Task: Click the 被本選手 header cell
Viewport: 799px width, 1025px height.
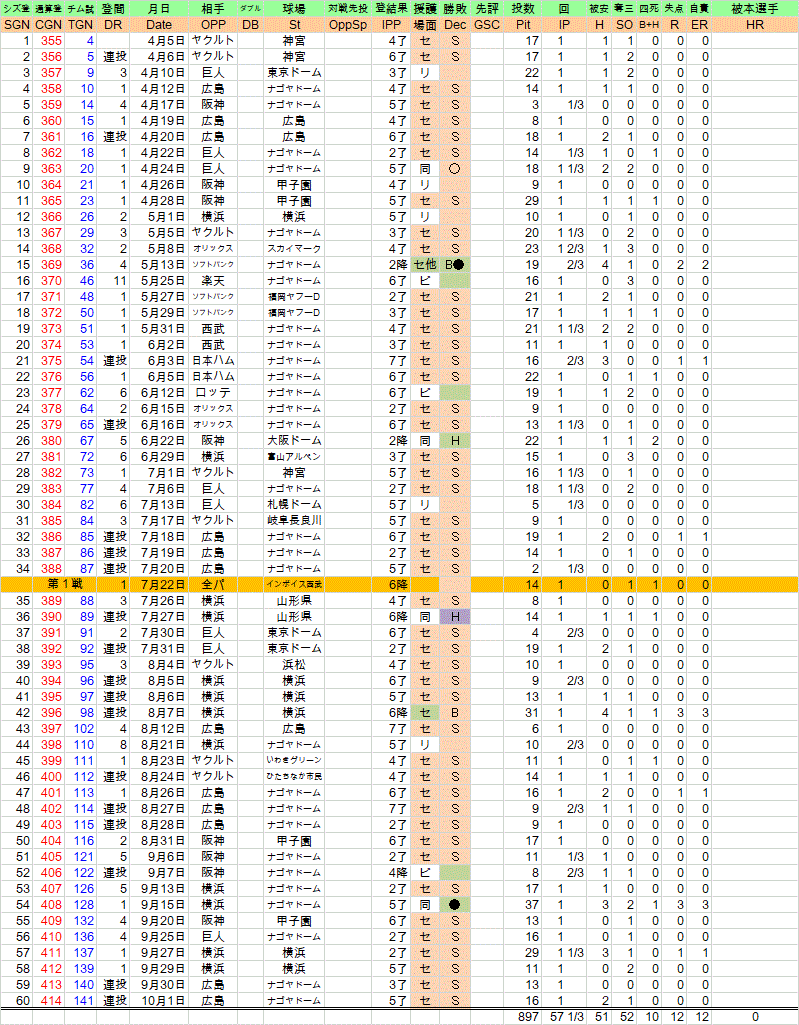Action: click(x=755, y=8)
